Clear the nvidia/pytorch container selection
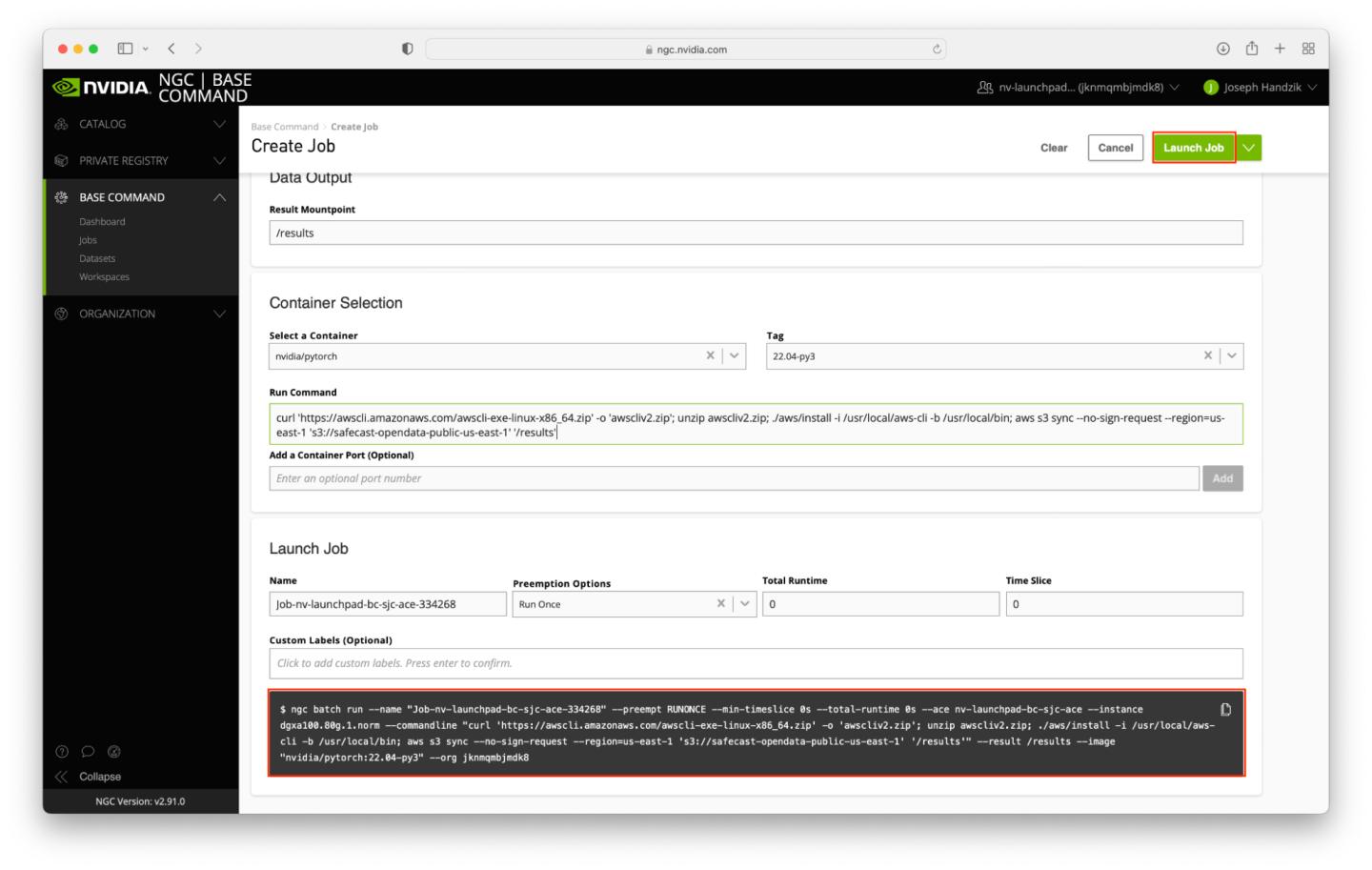Viewport: 1372px width, 870px height. pos(710,355)
